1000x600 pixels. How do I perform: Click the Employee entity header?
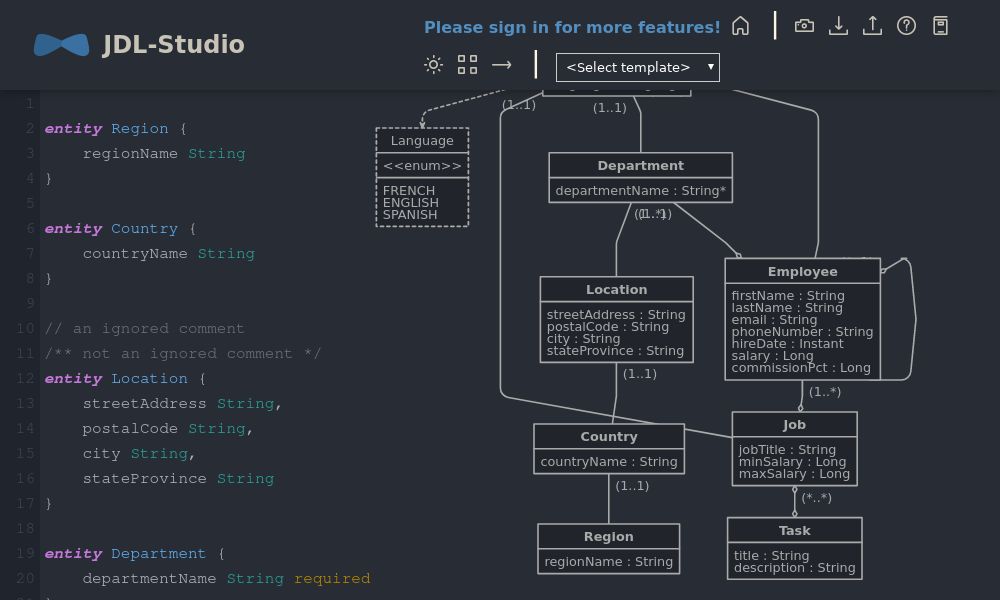pyautogui.click(x=802, y=271)
